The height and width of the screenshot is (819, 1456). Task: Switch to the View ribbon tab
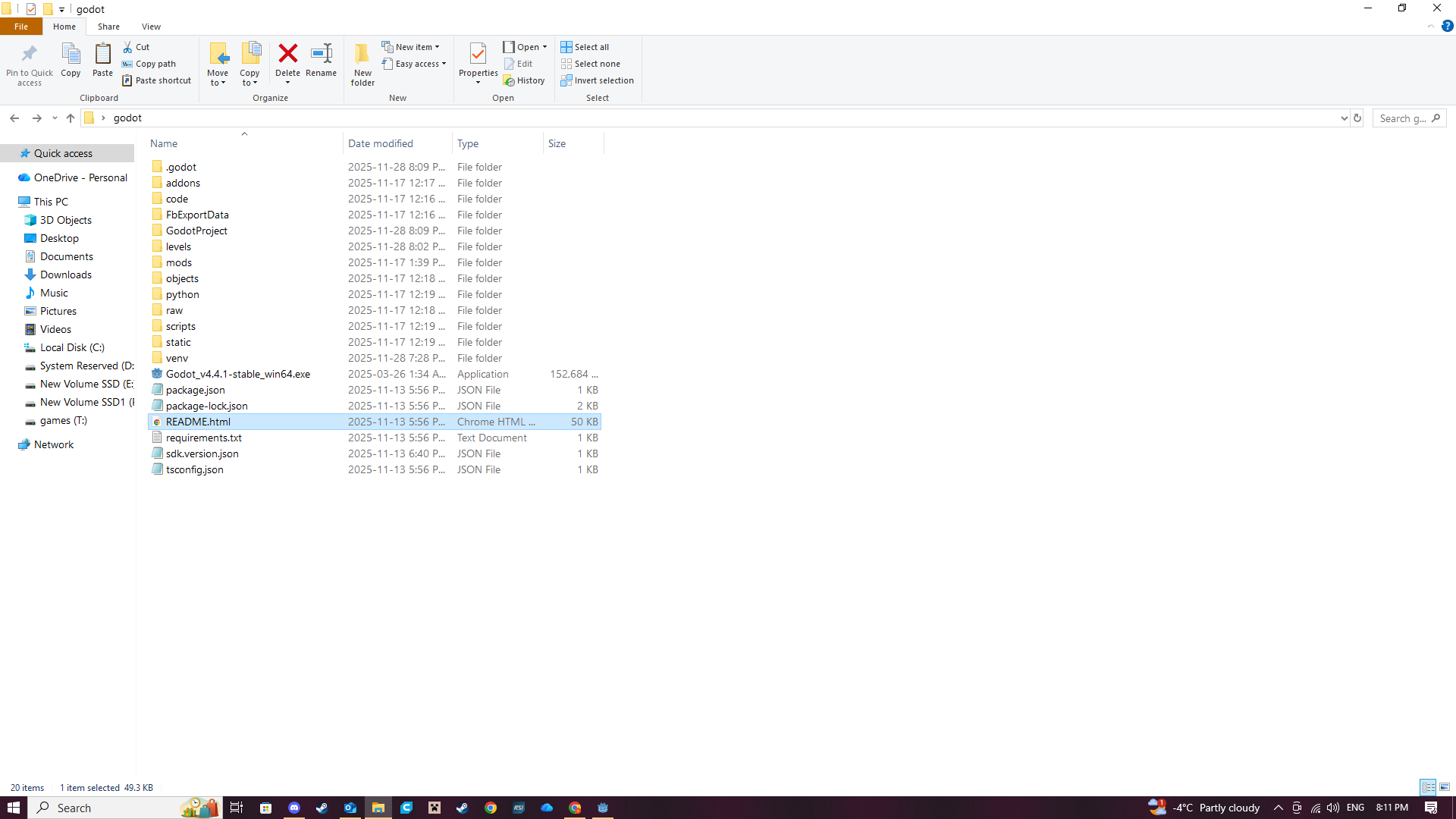(151, 27)
